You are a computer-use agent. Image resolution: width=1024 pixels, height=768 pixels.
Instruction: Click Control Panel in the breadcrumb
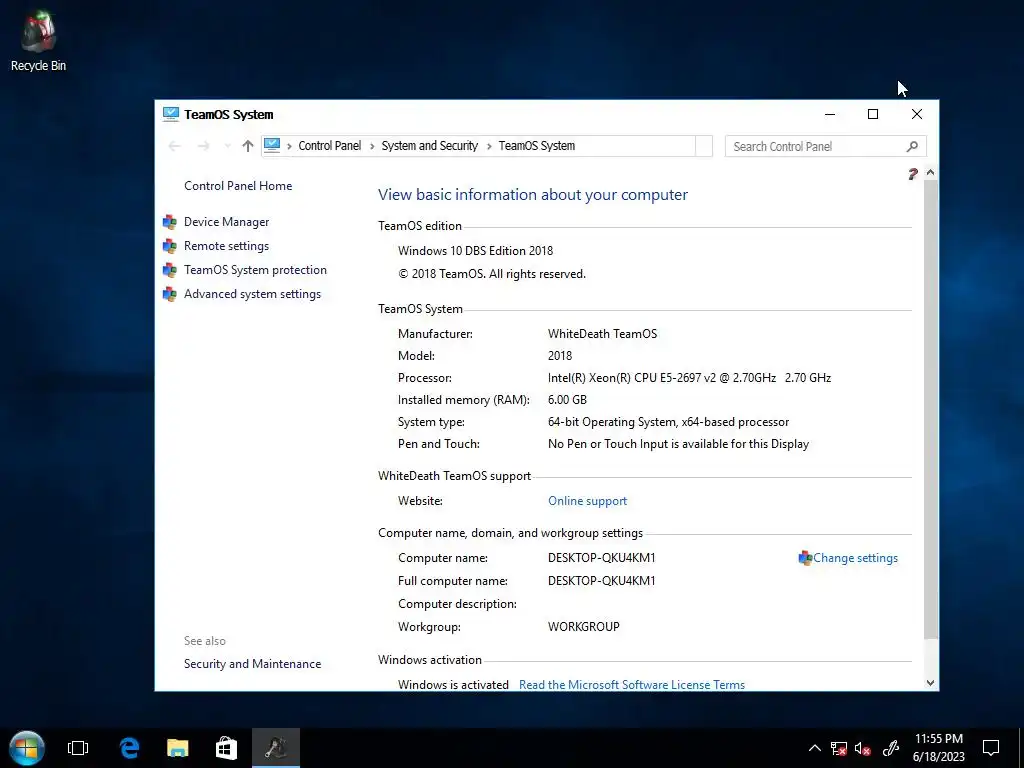click(x=330, y=146)
